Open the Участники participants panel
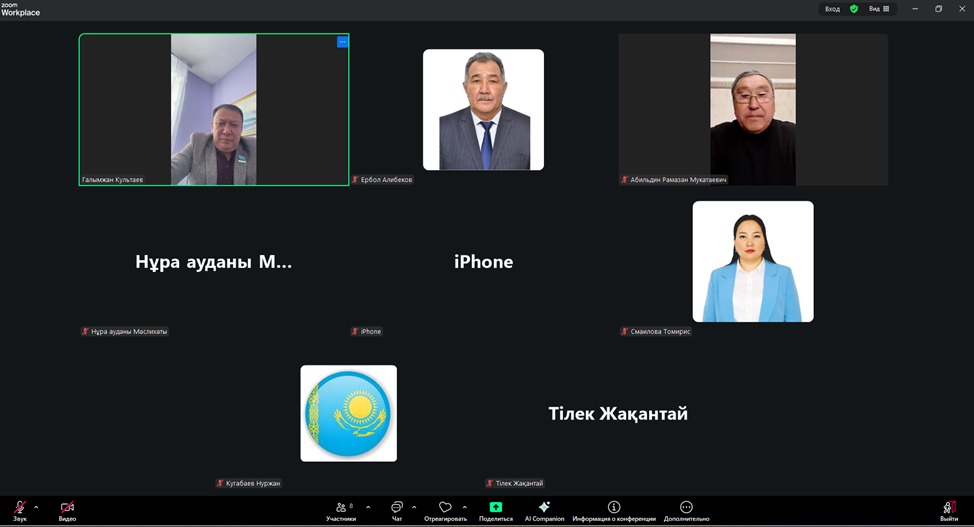This screenshot has width=974, height=527. click(341, 509)
